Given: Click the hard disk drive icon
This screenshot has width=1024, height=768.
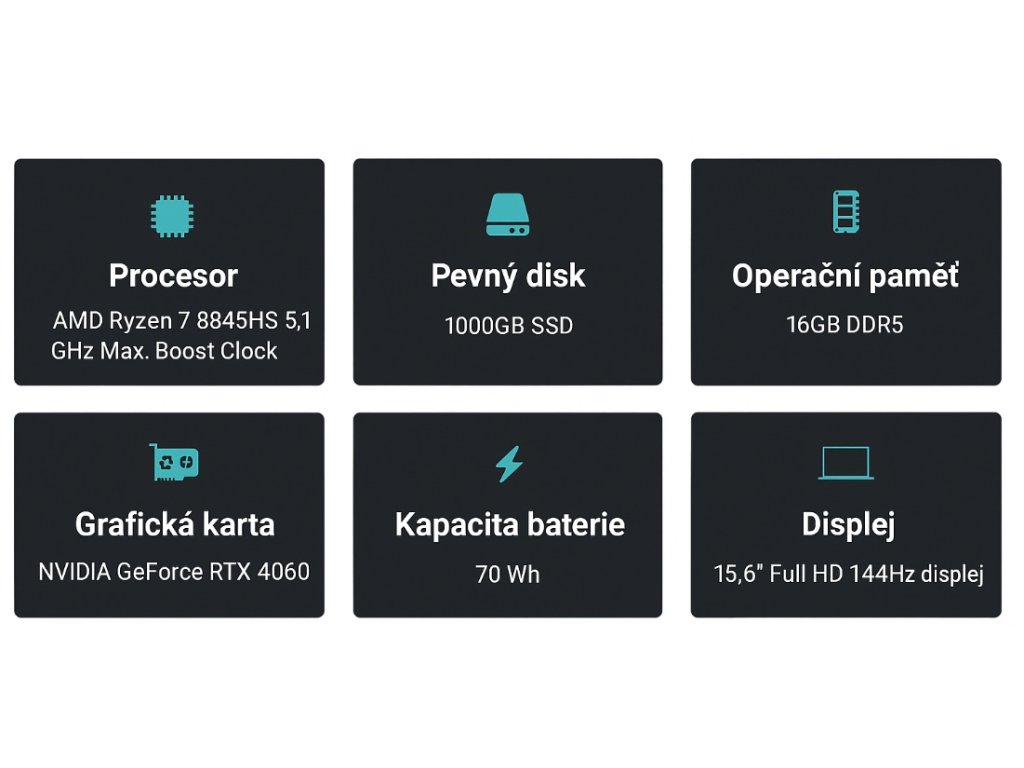Looking at the screenshot, I should click(508, 215).
